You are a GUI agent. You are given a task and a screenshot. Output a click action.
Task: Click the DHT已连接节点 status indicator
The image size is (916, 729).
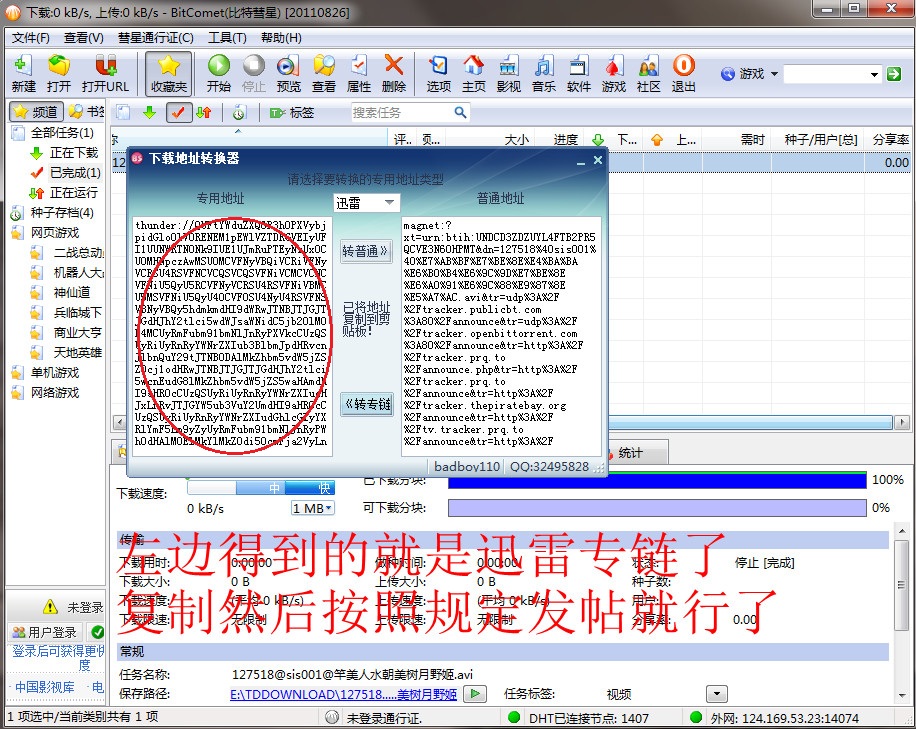pyautogui.click(x=580, y=718)
